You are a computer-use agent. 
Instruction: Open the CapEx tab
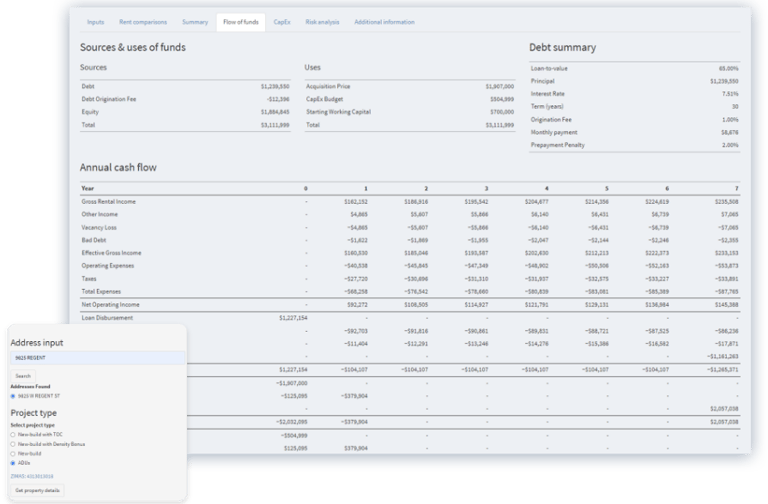coord(282,22)
